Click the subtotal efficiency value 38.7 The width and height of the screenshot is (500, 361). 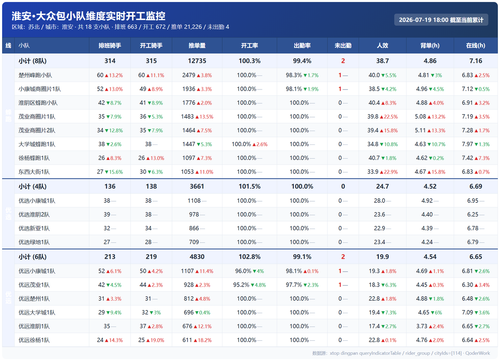[382, 61]
